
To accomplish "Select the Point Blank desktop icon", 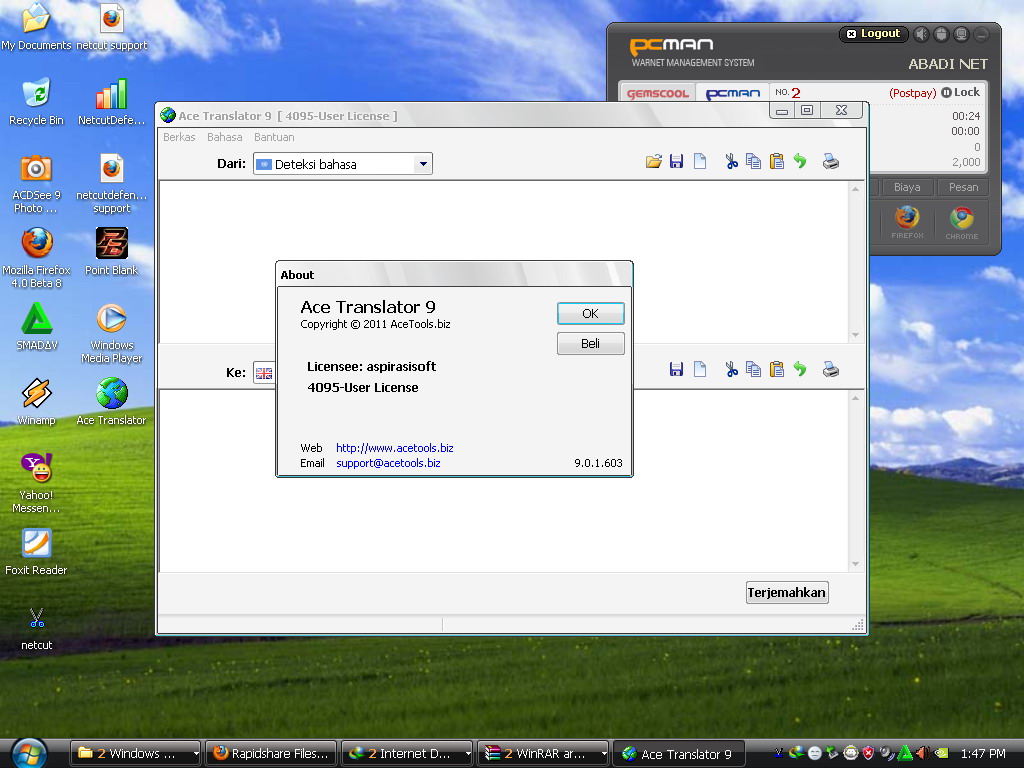I will coord(111,251).
